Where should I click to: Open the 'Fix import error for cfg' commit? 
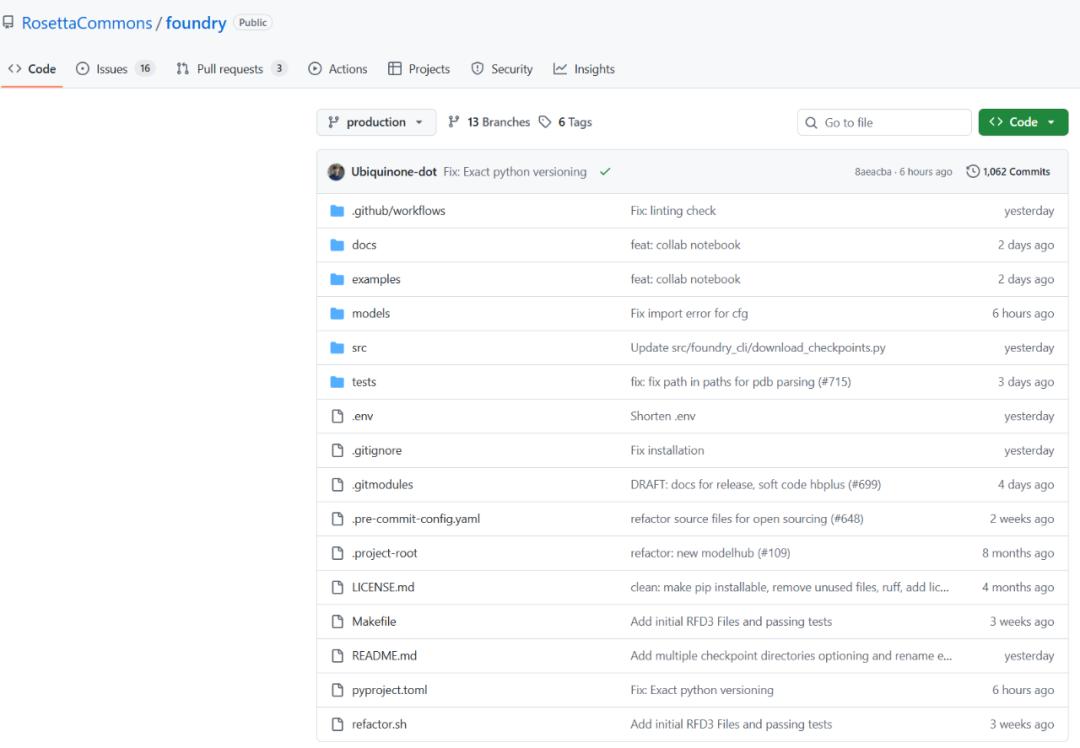pos(689,313)
